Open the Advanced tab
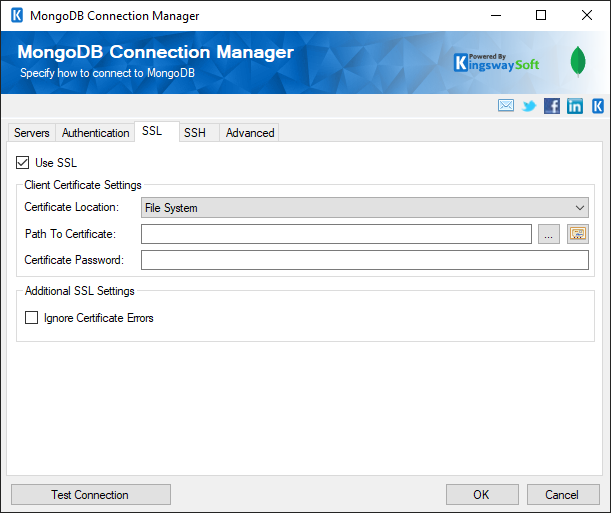611x513 pixels. pos(250,133)
